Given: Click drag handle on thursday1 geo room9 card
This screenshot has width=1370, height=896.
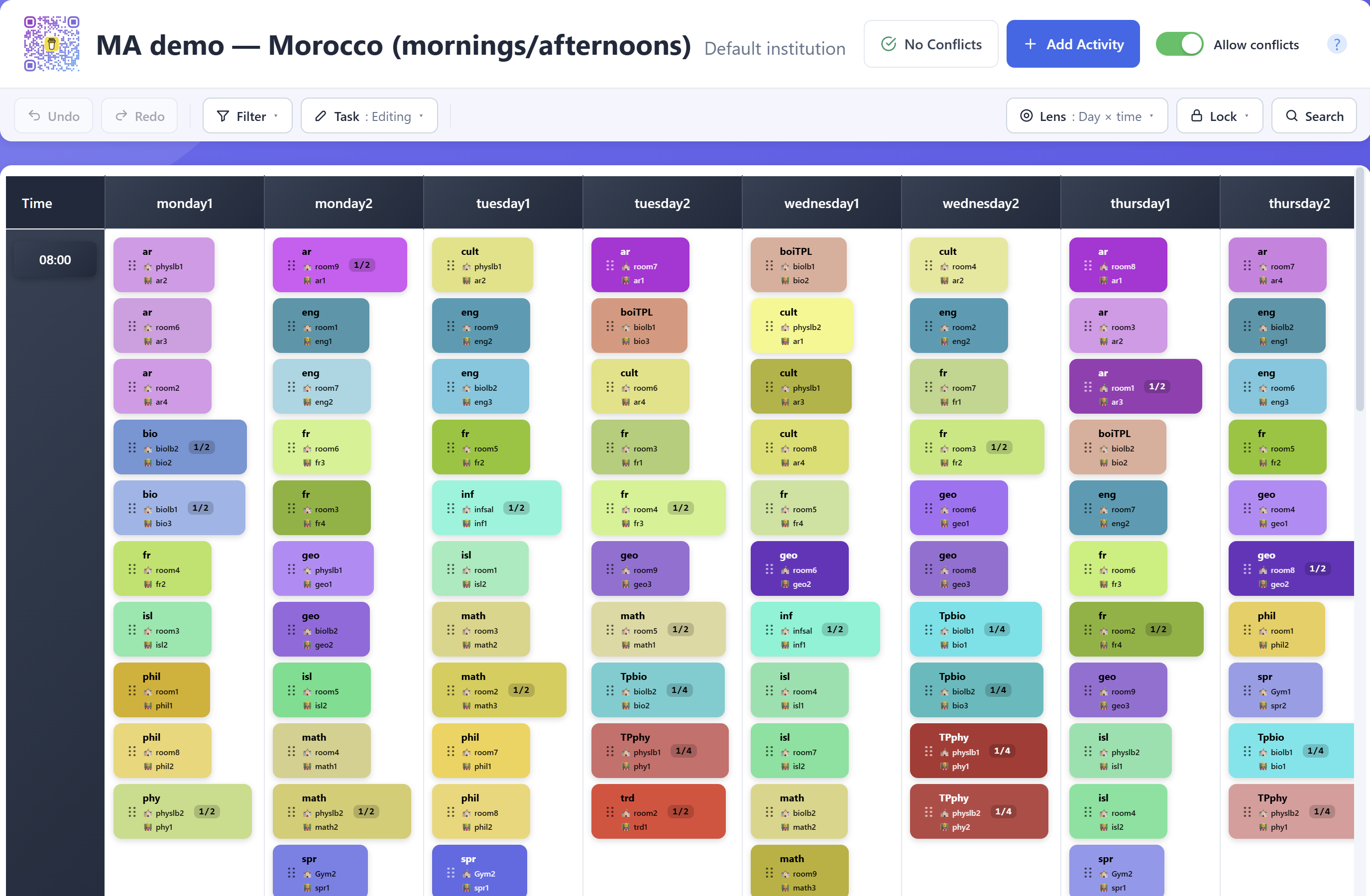Looking at the screenshot, I should click(x=1088, y=690).
